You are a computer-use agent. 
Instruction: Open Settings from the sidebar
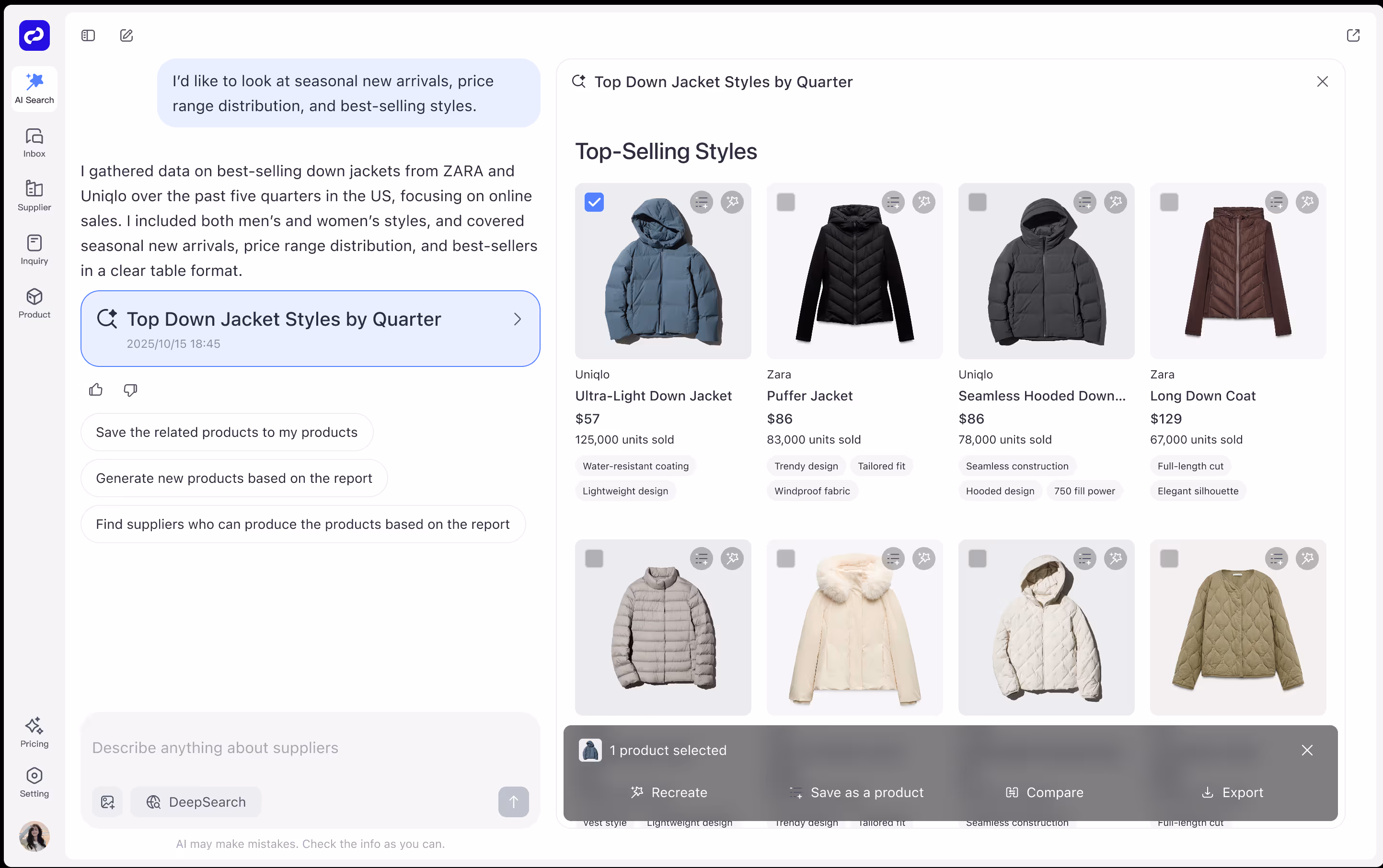click(x=34, y=782)
